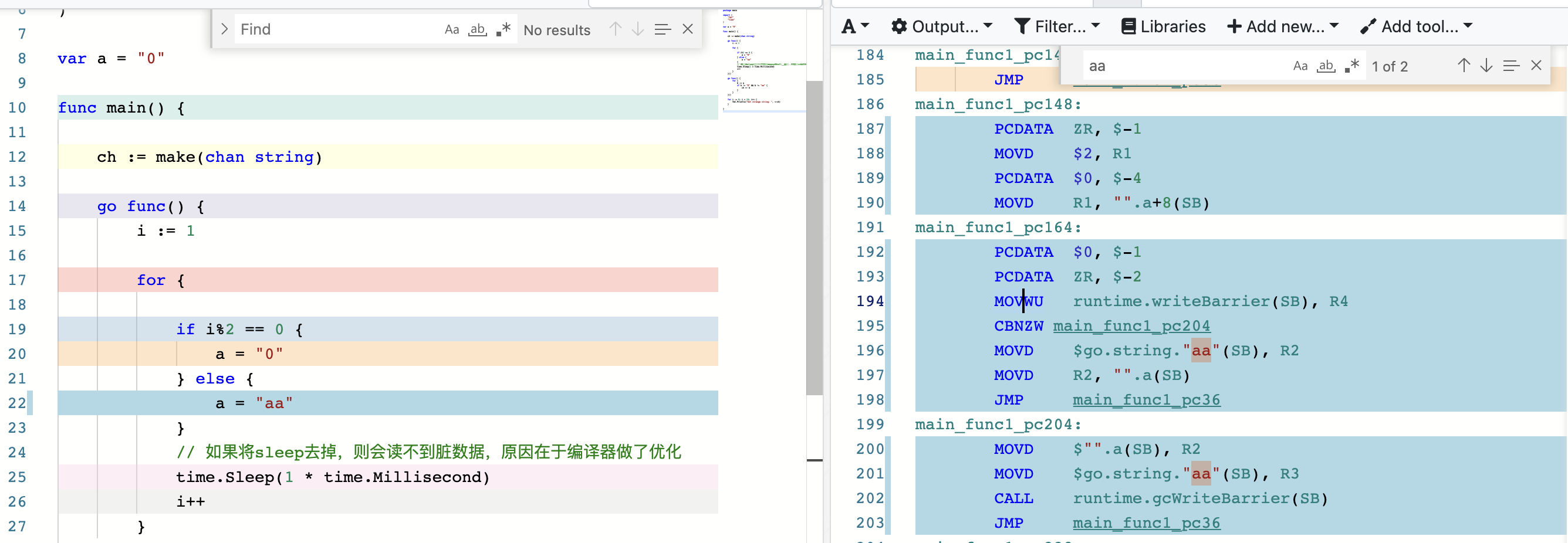Viewport: 1568px width, 543px height.
Task: Close the left editor Find widget
Action: pos(687,29)
